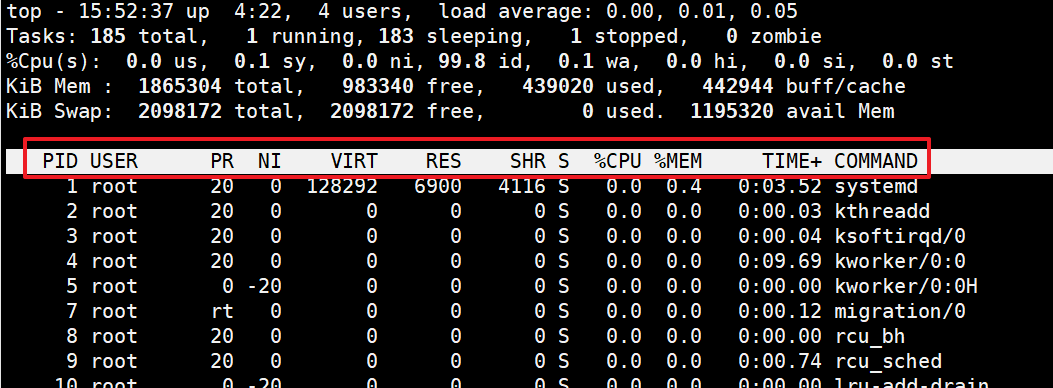This screenshot has width=1053, height=388.
Task: Click the 1195320 avail Mem value
Action: 731,111
